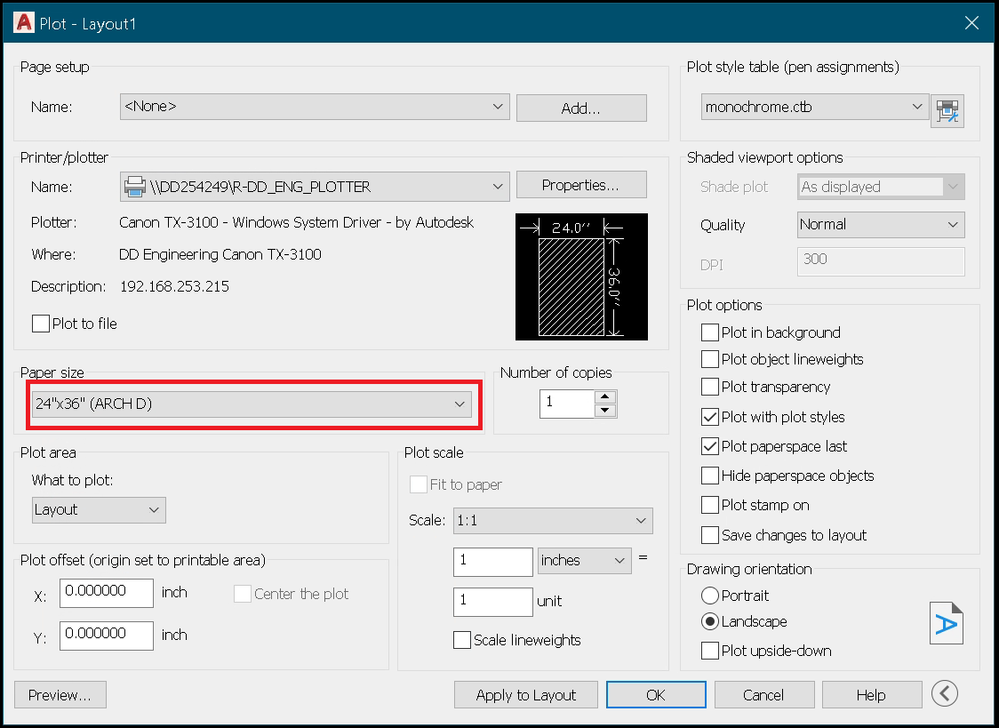
Task: Enable Plot upside-down option
Action: 710,651
